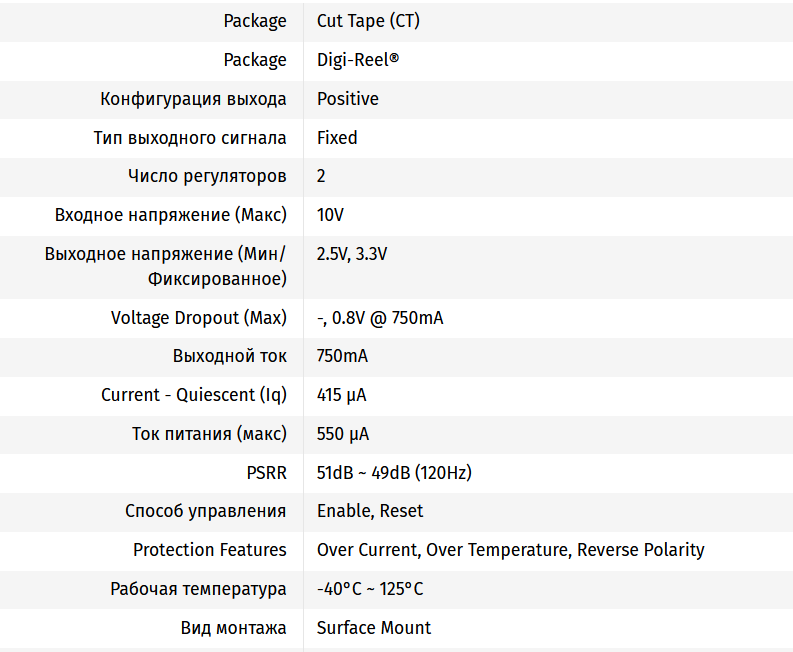
Task: Click the "Число регуляторов" row label
Action: (x=207, y=176)
